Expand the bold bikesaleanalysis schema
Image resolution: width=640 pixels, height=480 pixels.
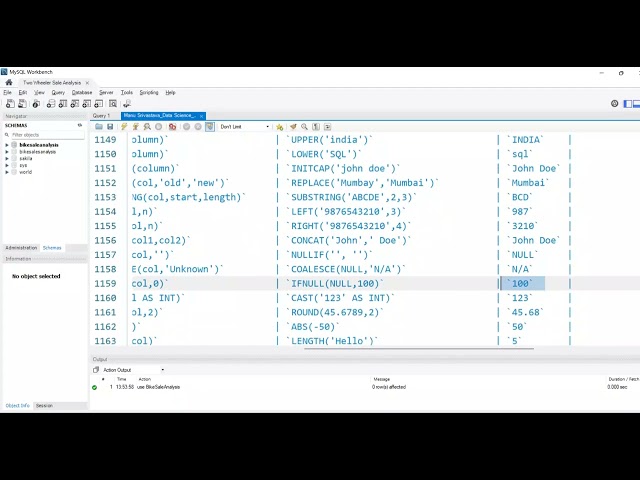pyautogui.click(x=7, y=145)
